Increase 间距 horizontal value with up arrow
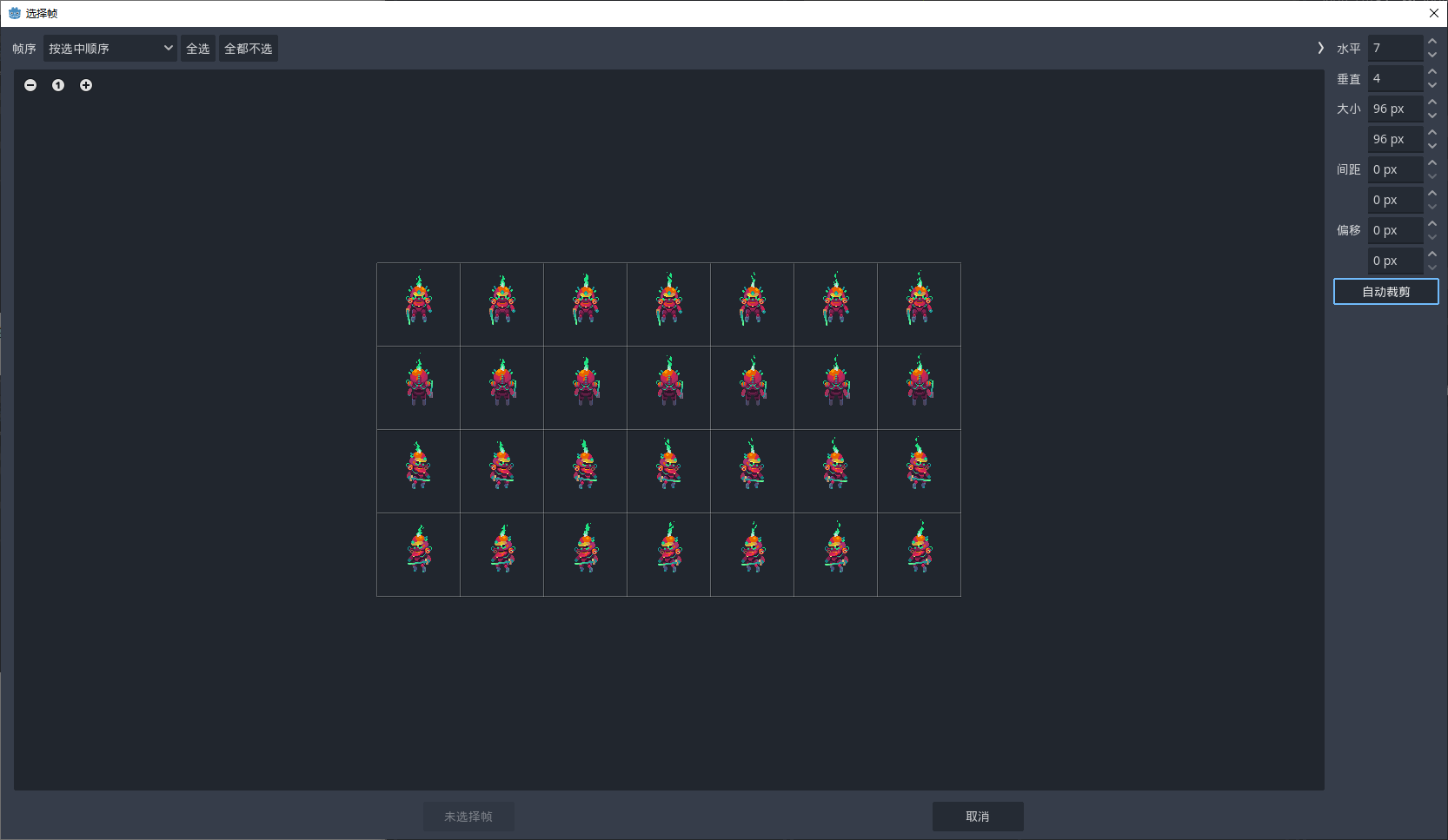The height and width of the screenshot is (840, 1448). (1432, 163)
